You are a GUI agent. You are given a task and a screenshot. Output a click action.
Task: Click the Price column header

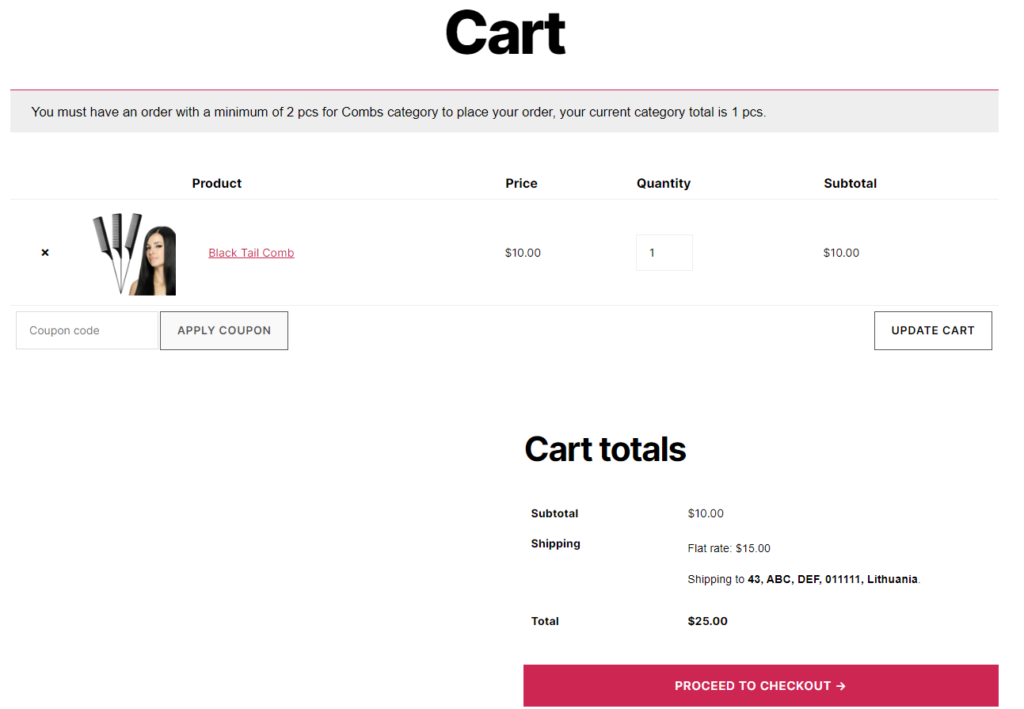pos(521,183)
